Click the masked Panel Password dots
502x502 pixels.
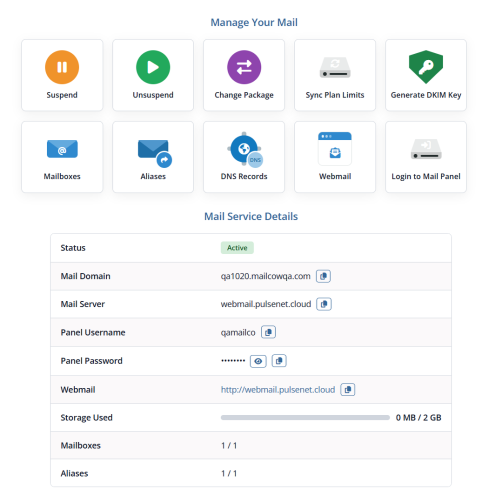233,360
